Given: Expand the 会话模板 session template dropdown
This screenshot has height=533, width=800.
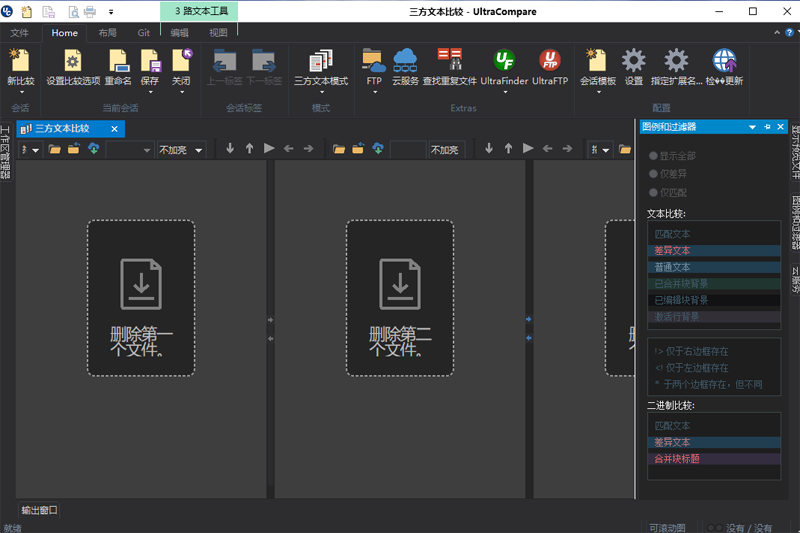Looking at the screenshot, I should click(x=597, y=92).
